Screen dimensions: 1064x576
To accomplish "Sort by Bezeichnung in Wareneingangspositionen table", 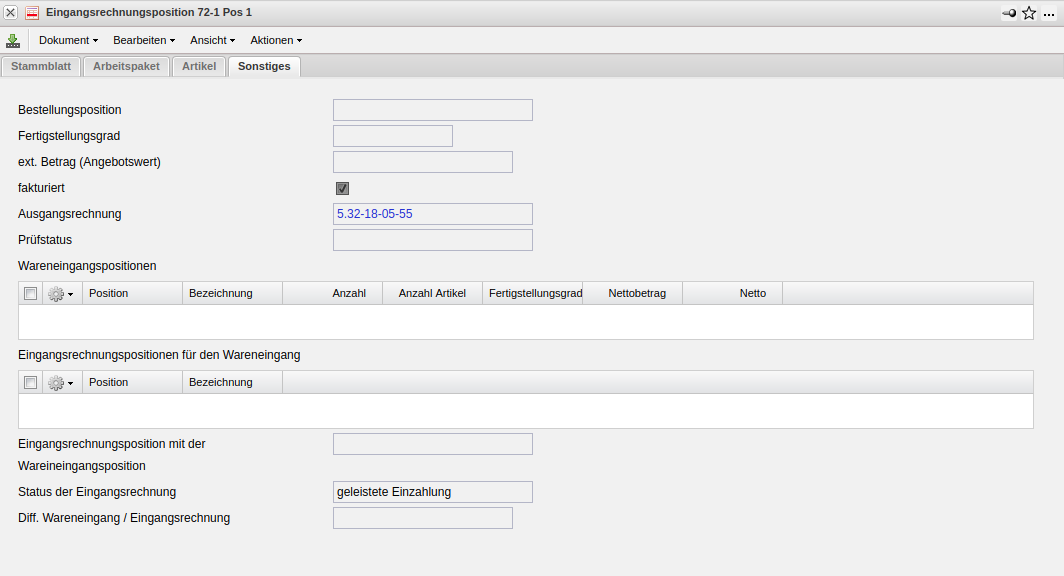I will pyautogui.click(x=232, y=294).
